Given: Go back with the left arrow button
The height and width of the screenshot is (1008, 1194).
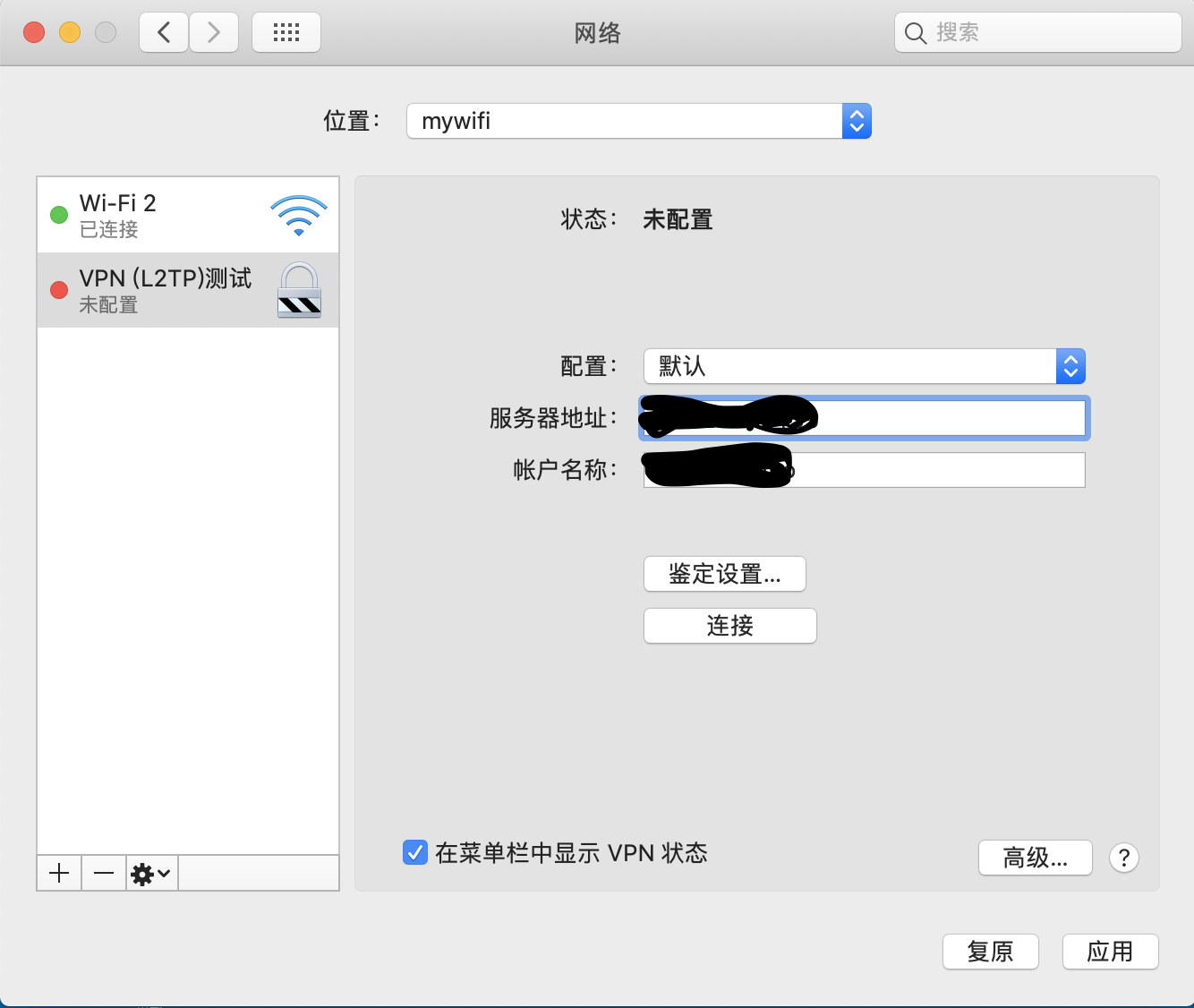Looking at the screenshot, I should click(164, 33).
